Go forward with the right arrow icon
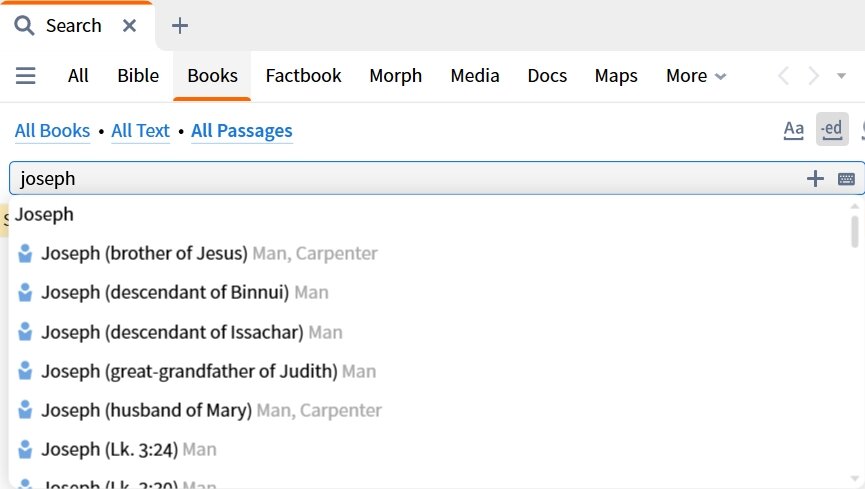Image resolution: width=865 pixels, height=489 pixels. [x=813, y=76]
